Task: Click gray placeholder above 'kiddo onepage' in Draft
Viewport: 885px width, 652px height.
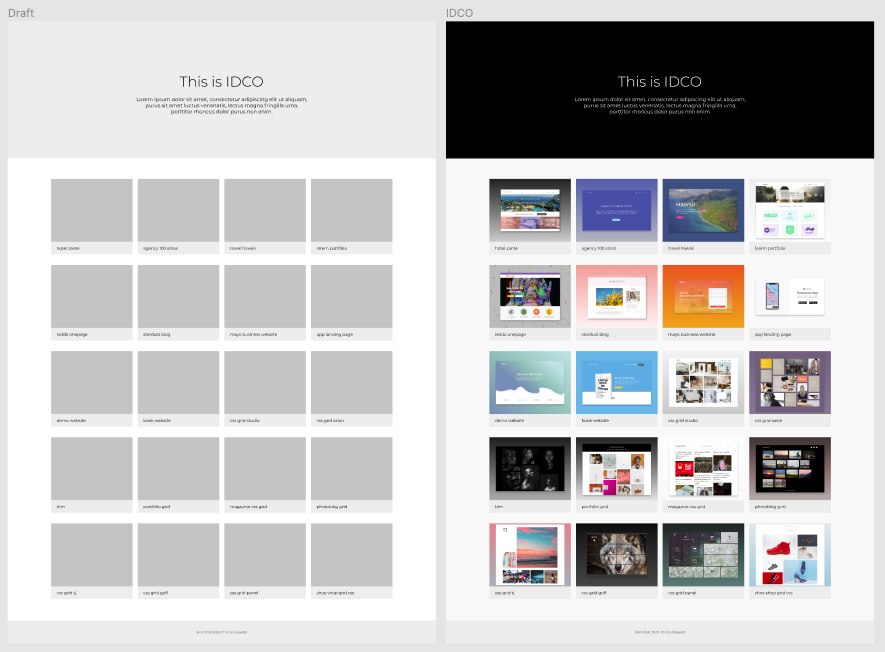Action: point(92,296)
